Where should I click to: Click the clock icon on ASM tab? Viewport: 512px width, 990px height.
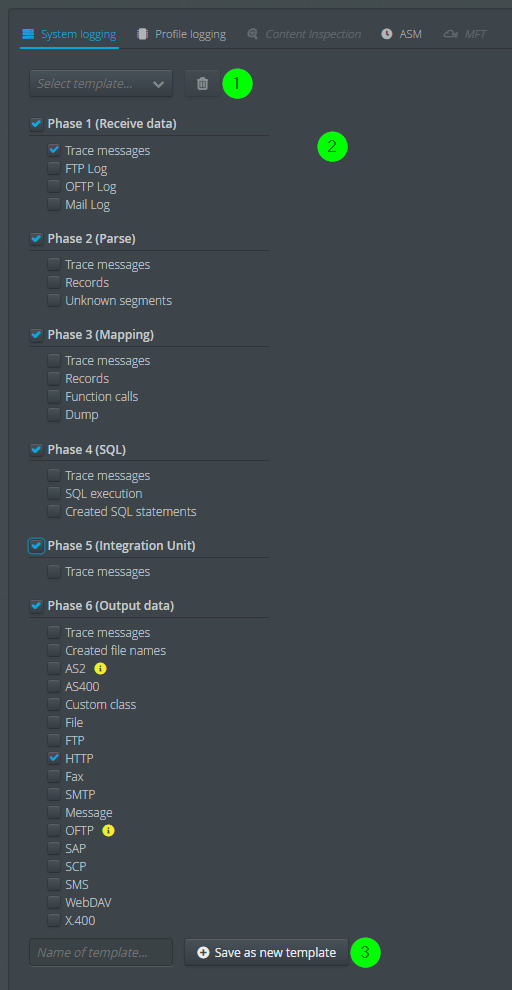click(387, 34)
